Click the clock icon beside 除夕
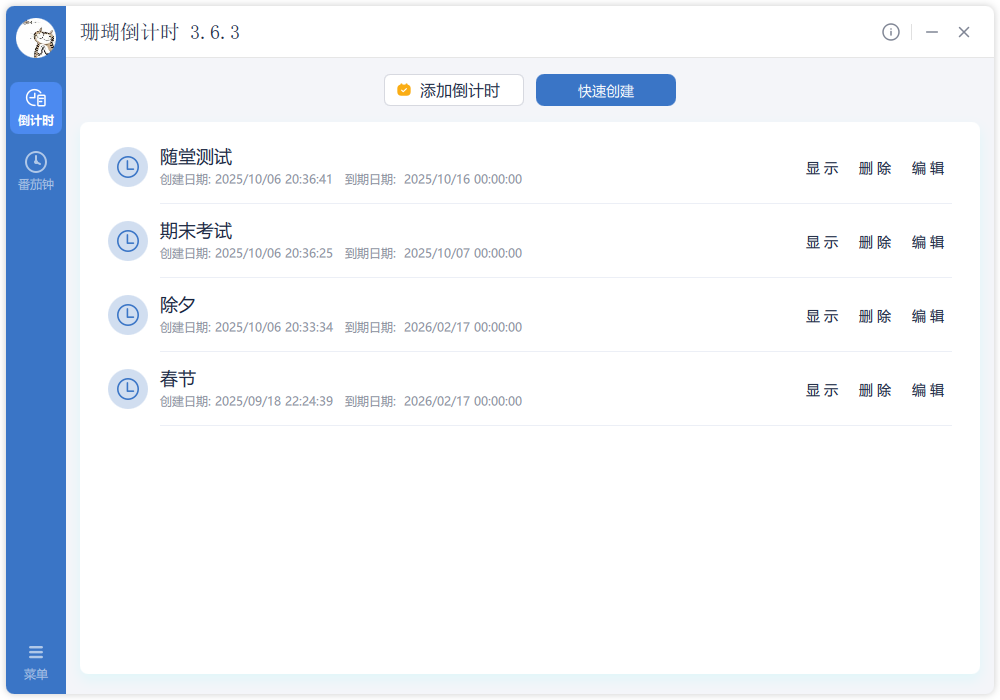Screen dimensions: 1000x700 (128, 315)
